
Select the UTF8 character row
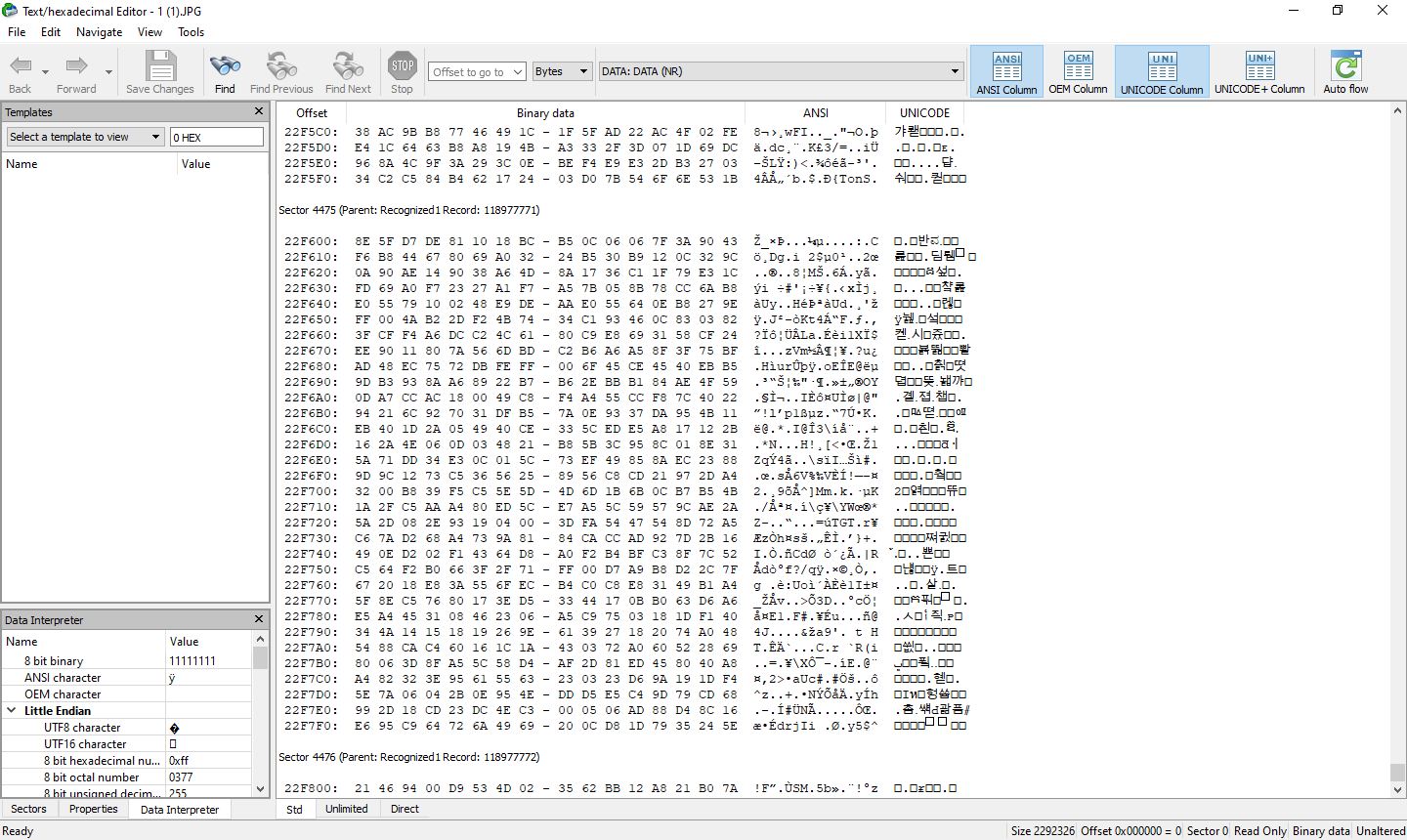click(x=127, y=728)
